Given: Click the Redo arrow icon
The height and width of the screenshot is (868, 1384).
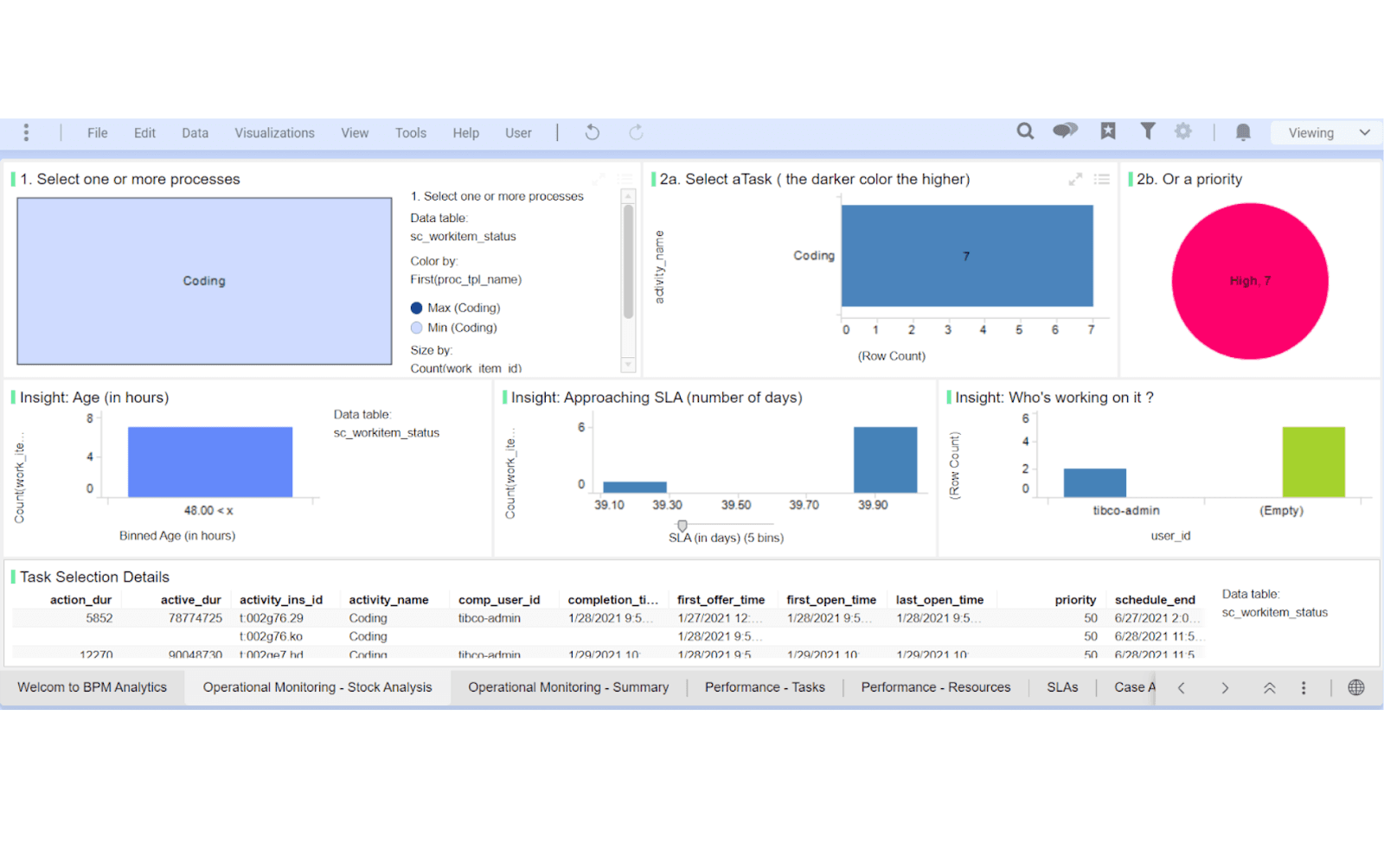Looking at the screenshot, I should [x=636, y=132].
